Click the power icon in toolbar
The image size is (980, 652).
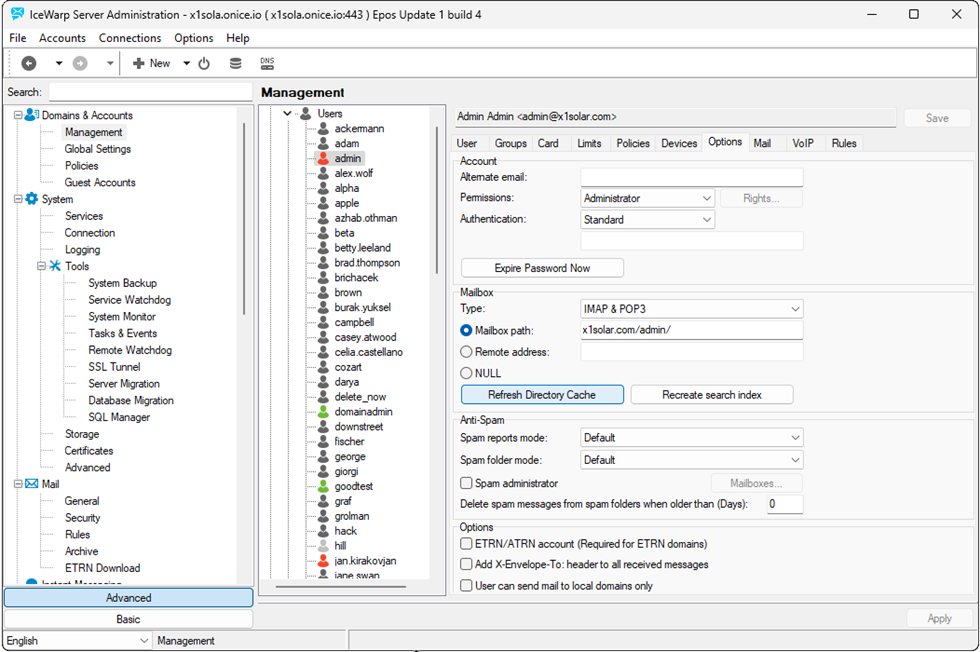pos(204,63)
